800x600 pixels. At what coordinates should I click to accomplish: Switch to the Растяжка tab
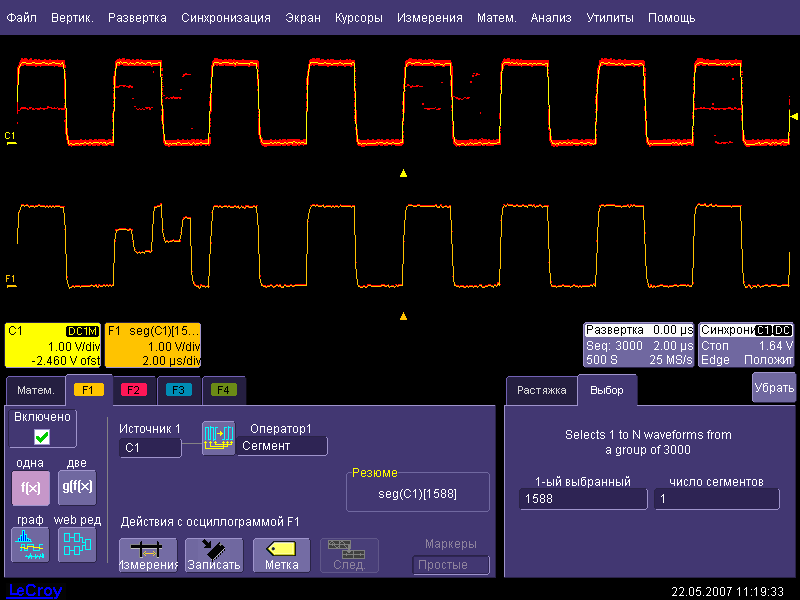point(541,391)
